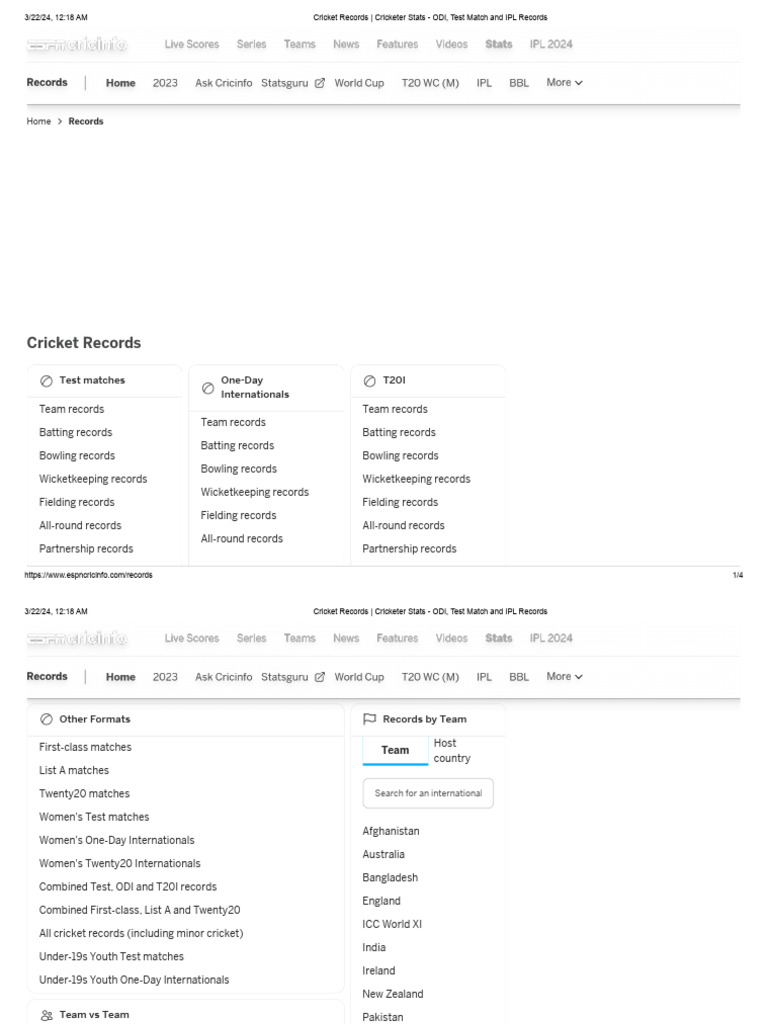
Task: Select the Team tab under Records by Team
Action: point(395,750)
